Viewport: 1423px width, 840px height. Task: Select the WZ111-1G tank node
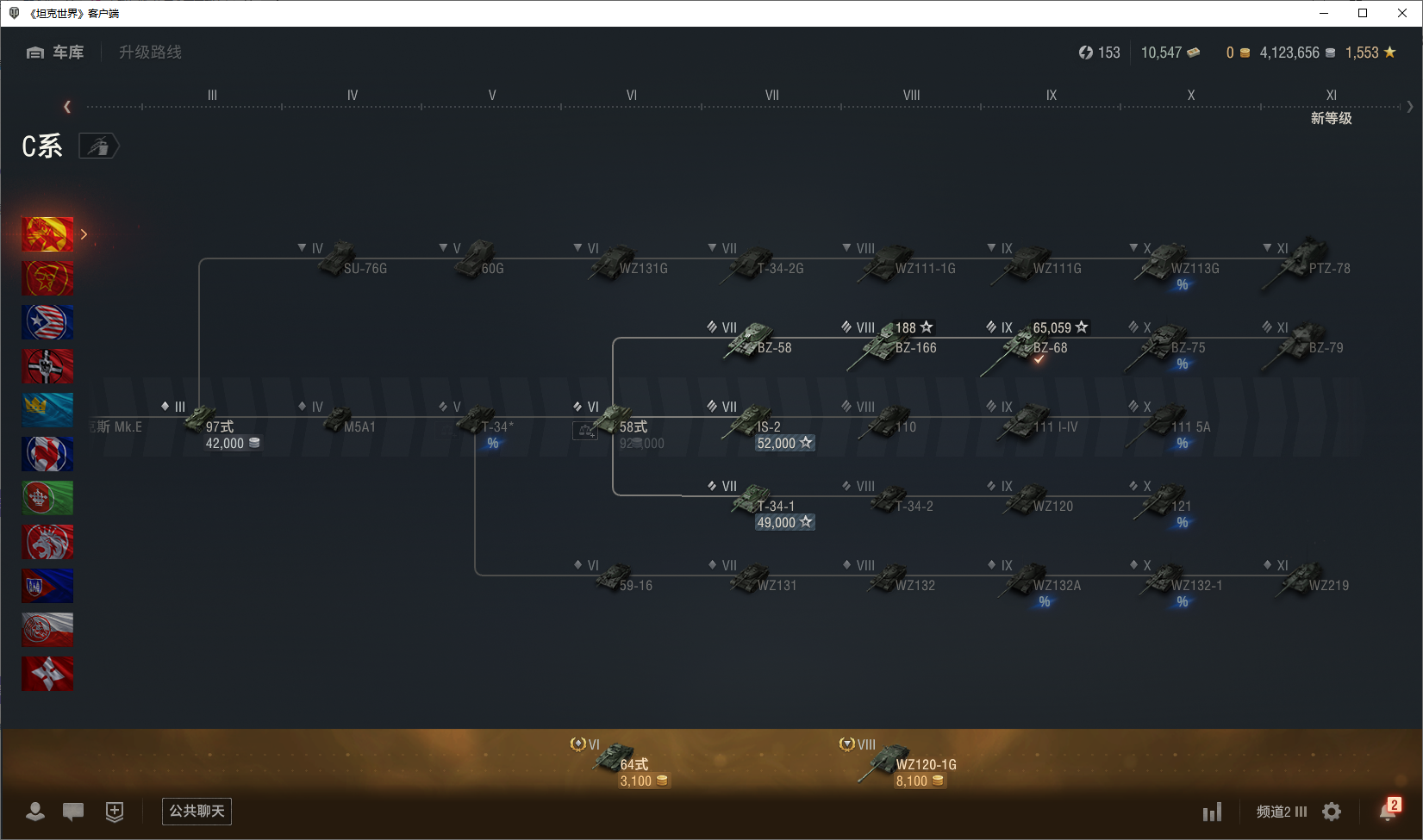pyautogui.click(x=901, y=262)
